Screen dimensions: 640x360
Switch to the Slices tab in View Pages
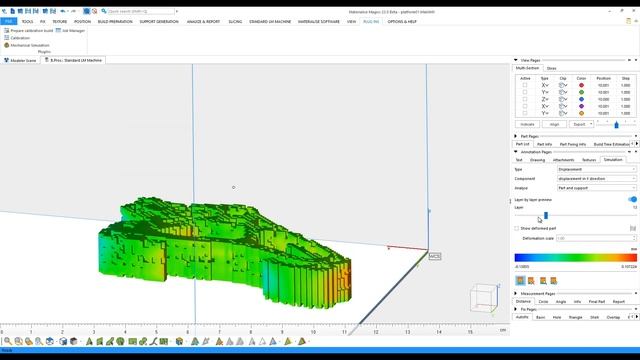tap(551, 69)
